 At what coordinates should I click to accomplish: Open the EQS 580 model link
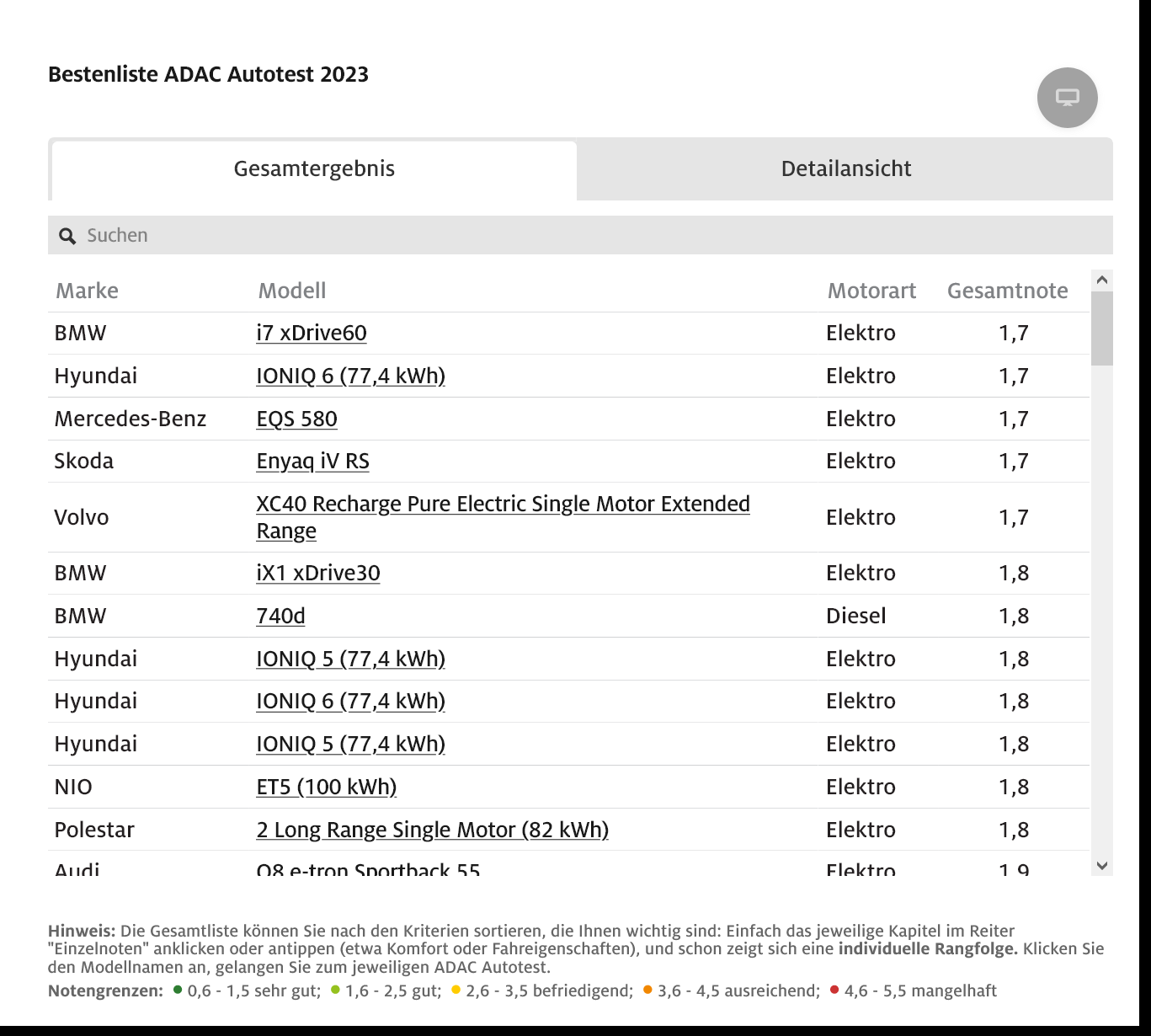coord(296,419)
